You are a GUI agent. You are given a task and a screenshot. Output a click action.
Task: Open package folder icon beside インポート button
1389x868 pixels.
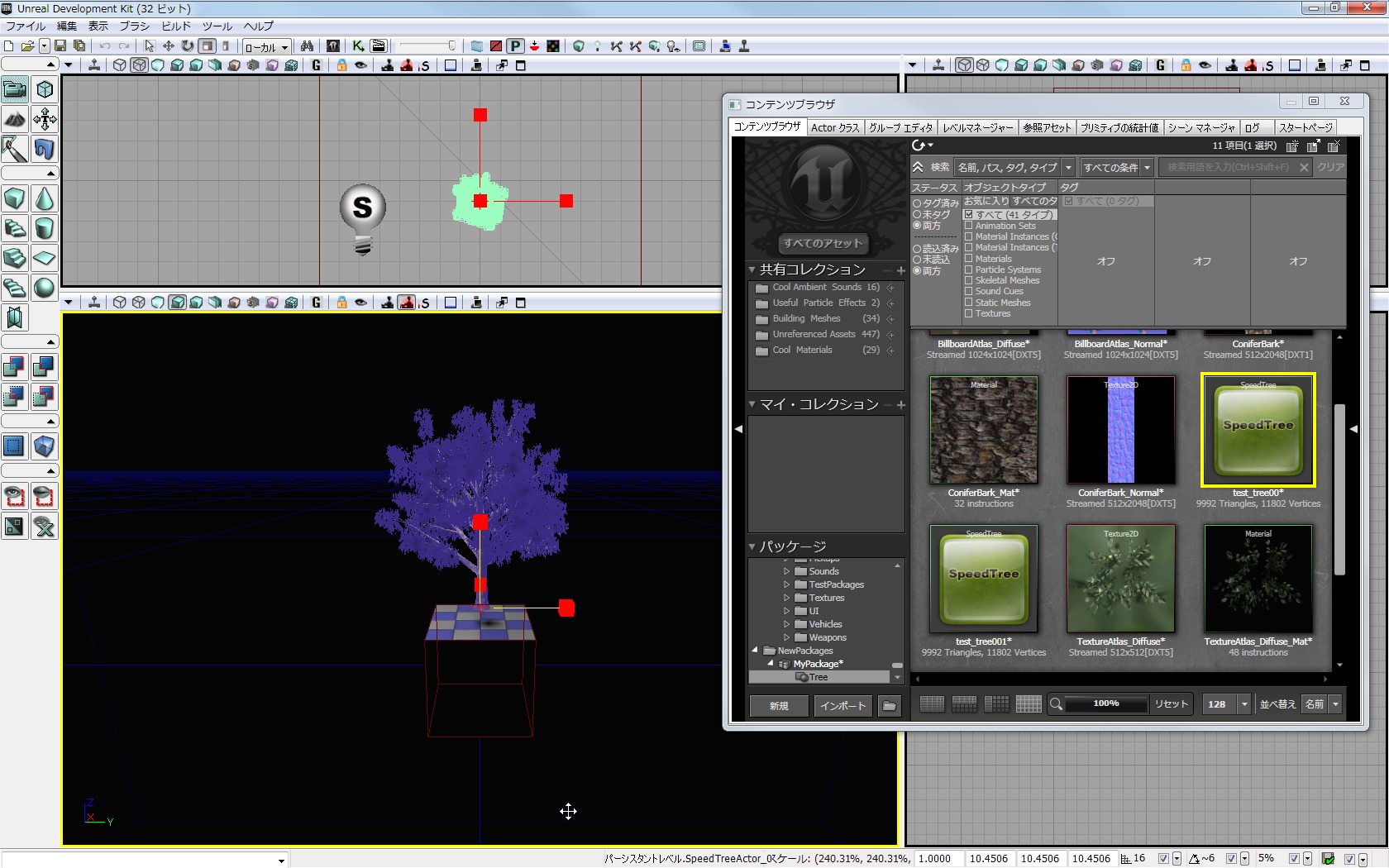tap(889, 705)
